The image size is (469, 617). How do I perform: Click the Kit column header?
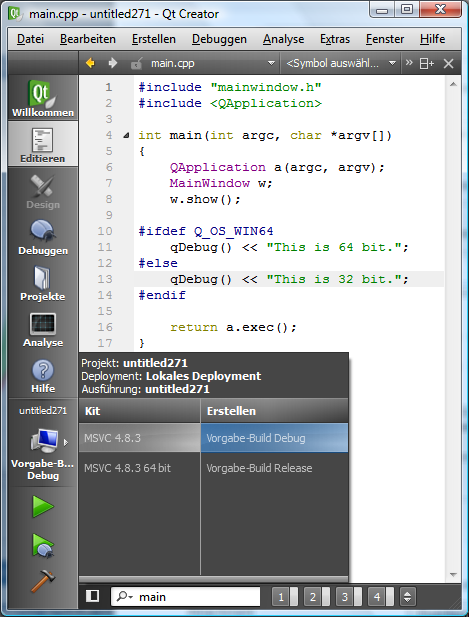pyautogui.click(x=140, y=411)
